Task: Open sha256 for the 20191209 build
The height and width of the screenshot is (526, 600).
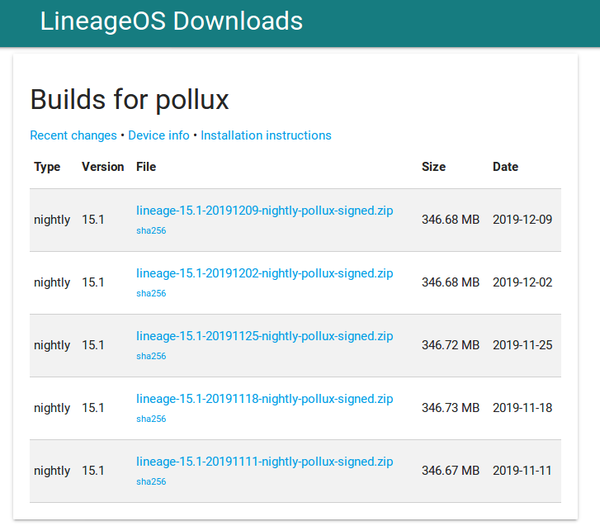Action: tap(151, 231)
